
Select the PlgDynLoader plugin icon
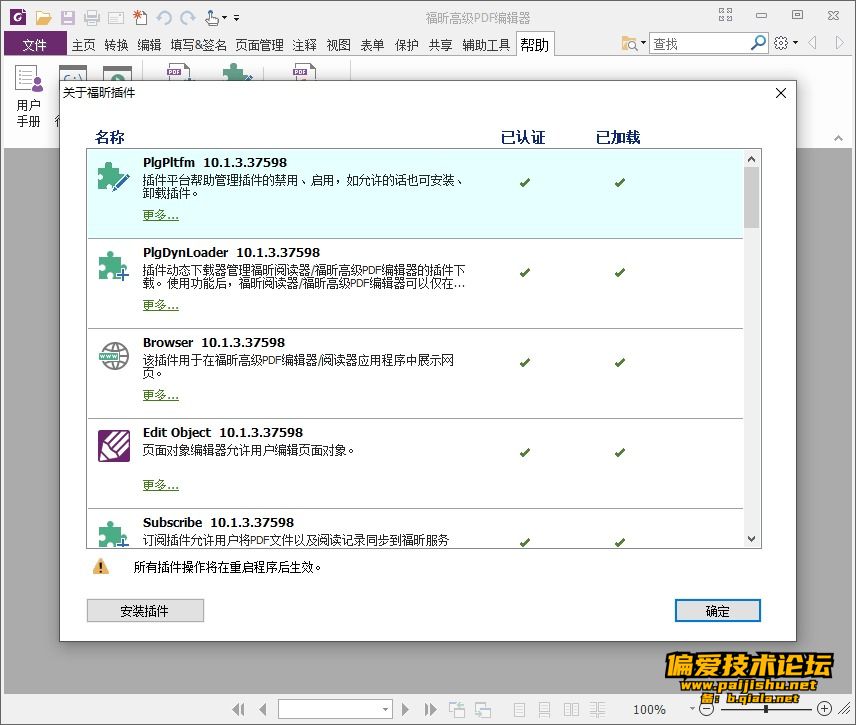114,266
